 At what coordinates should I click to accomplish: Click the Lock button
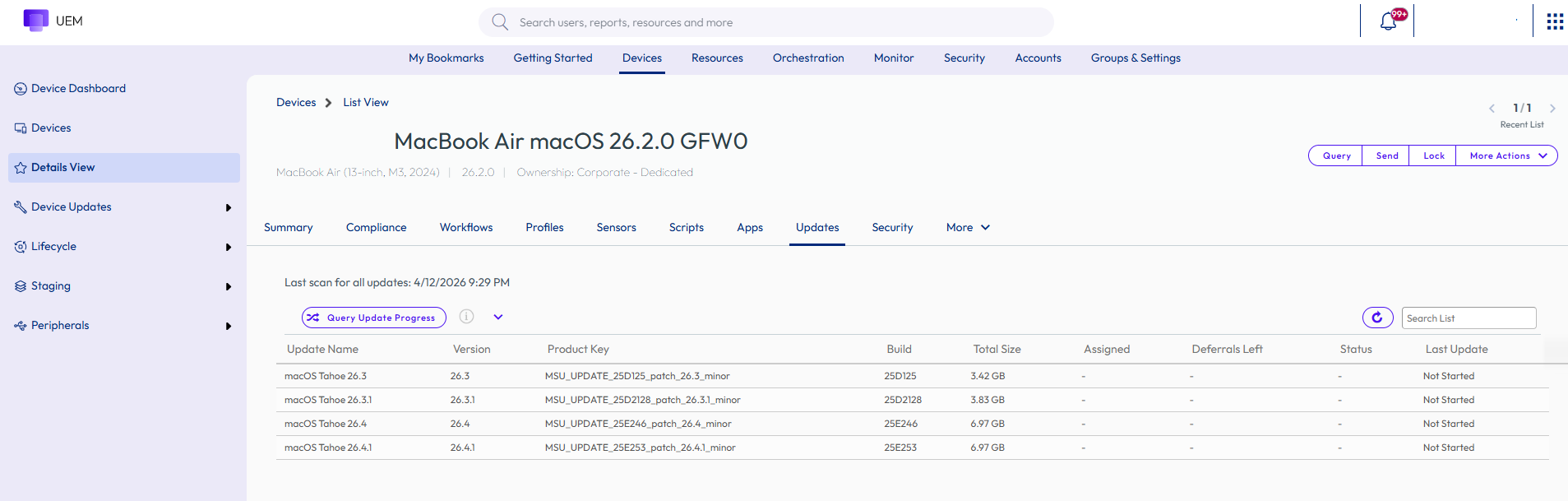click(1433, 155)
